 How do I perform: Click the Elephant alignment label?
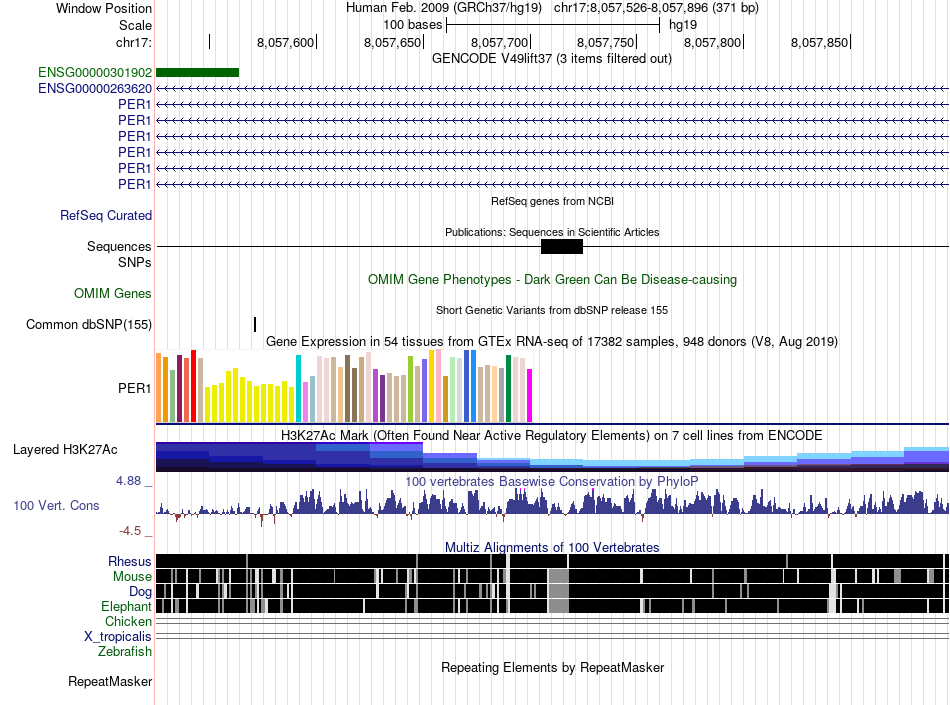point(126,606)
